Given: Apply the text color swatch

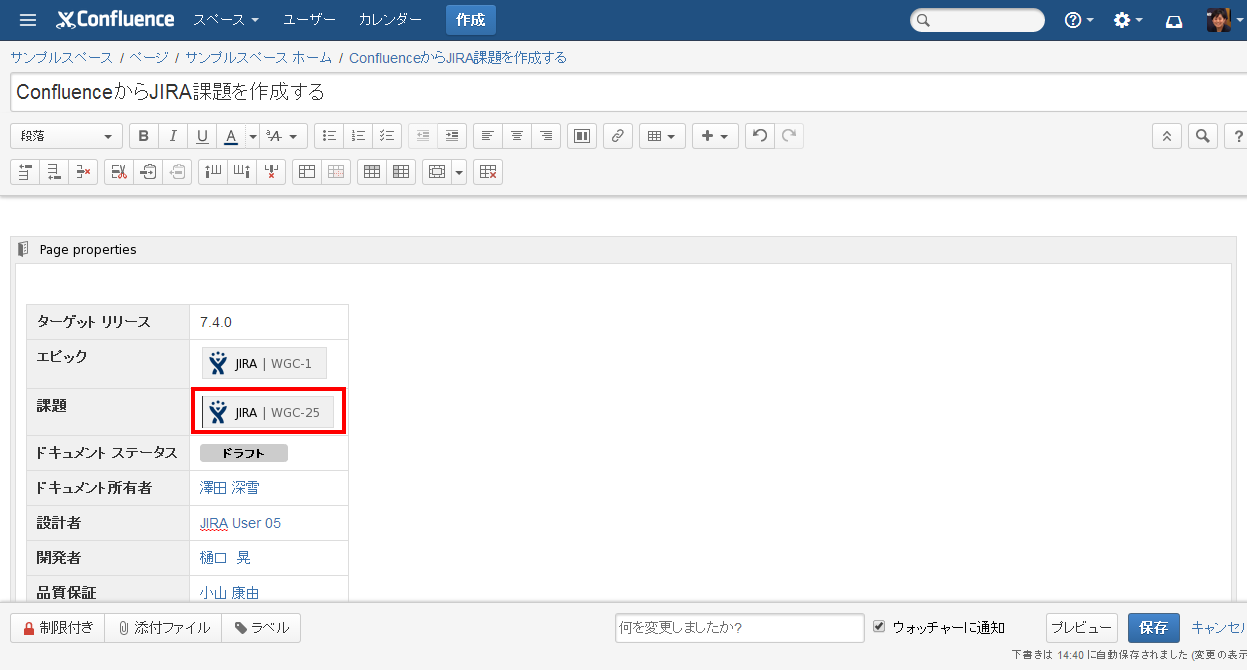Looking at the screenshot, I should point(231,136).
